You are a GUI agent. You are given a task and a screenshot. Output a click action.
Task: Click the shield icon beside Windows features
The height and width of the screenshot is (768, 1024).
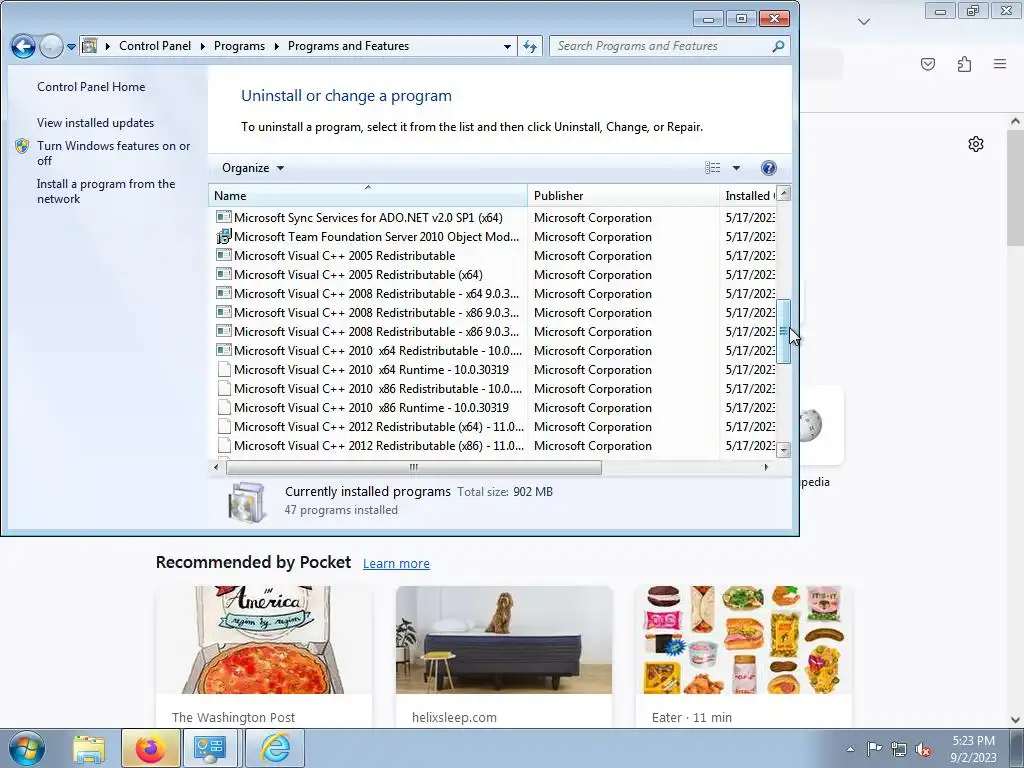point(22,146)
